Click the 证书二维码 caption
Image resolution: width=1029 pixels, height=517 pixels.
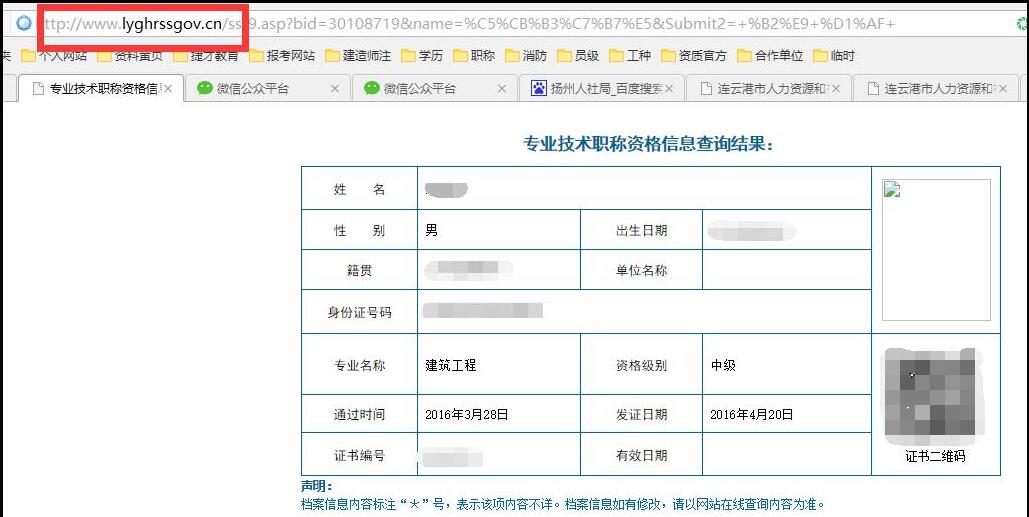935,456
